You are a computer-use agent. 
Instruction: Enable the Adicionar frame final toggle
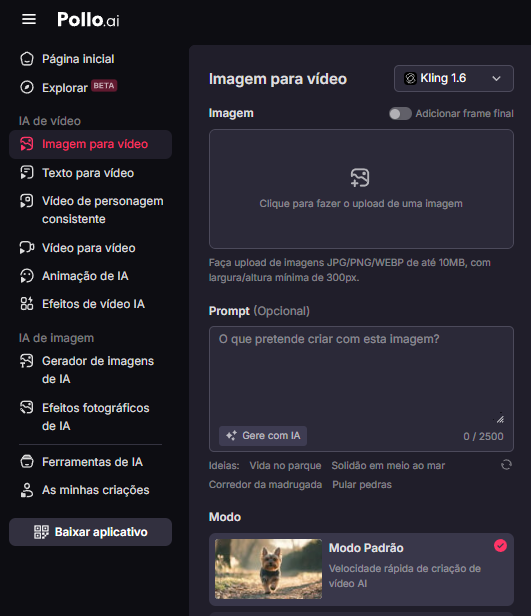pos(400,114)
